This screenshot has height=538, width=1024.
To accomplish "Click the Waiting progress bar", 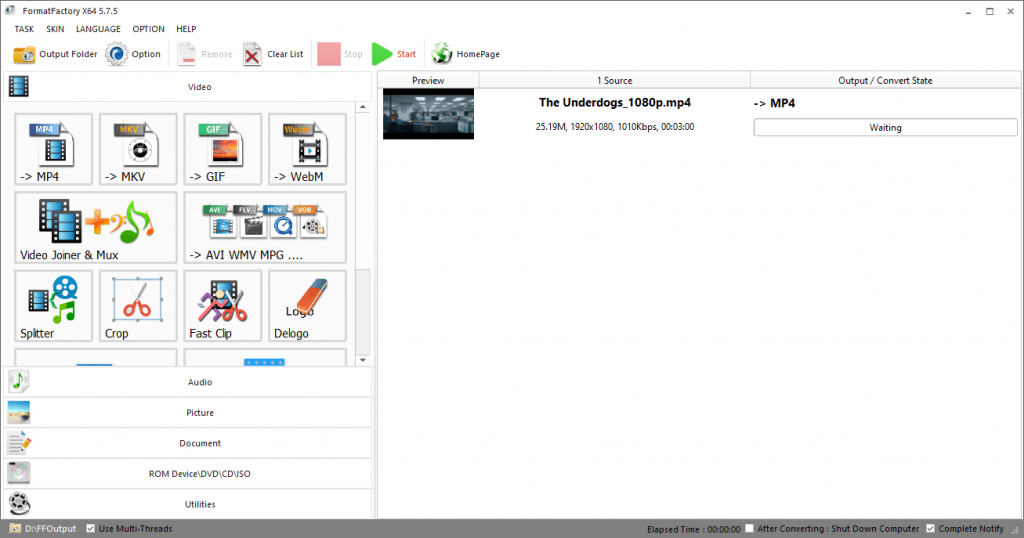I will (x=886, y=127).
